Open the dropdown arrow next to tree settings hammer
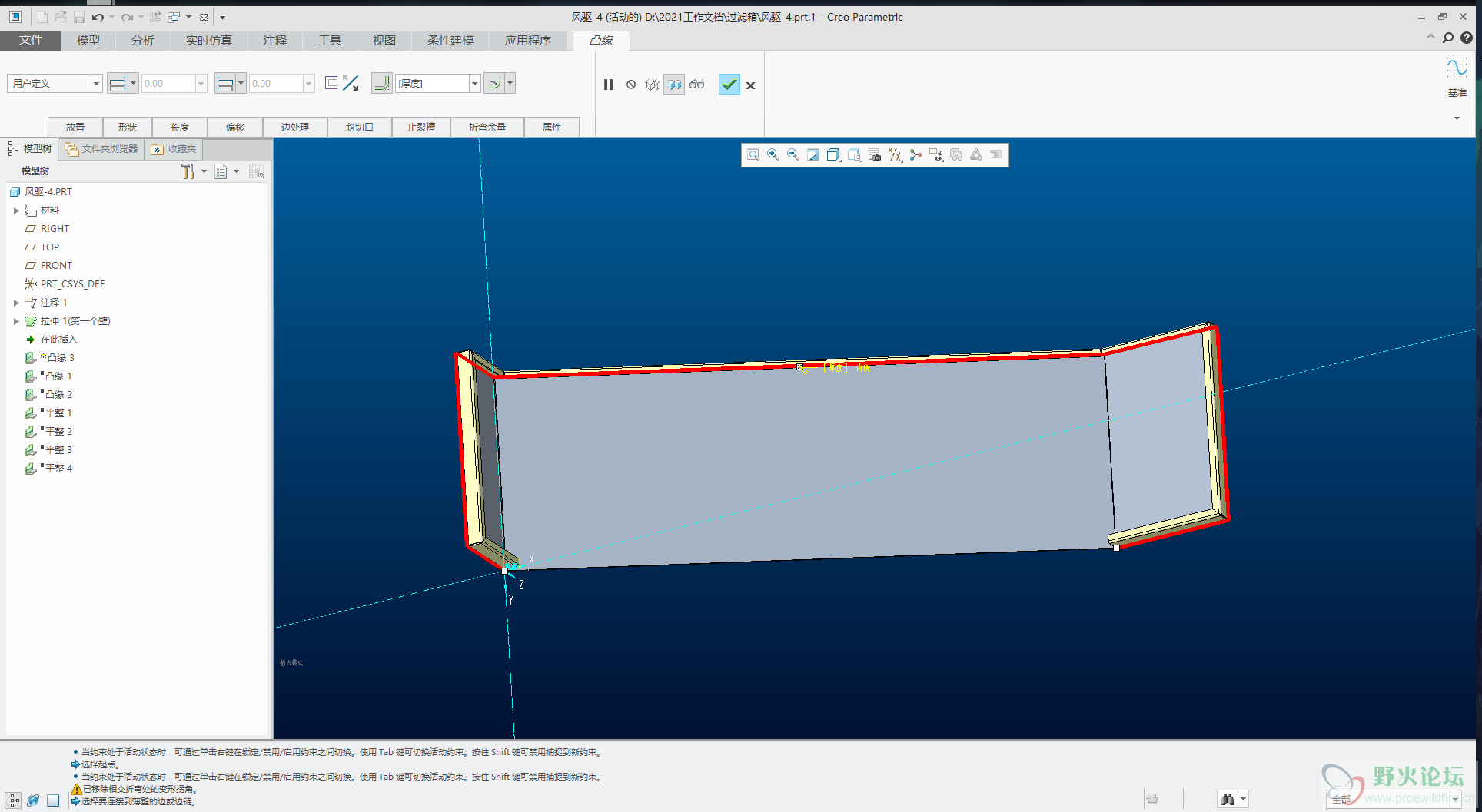The width and height of the screenshot is (1482, 812). click(204, 171)
